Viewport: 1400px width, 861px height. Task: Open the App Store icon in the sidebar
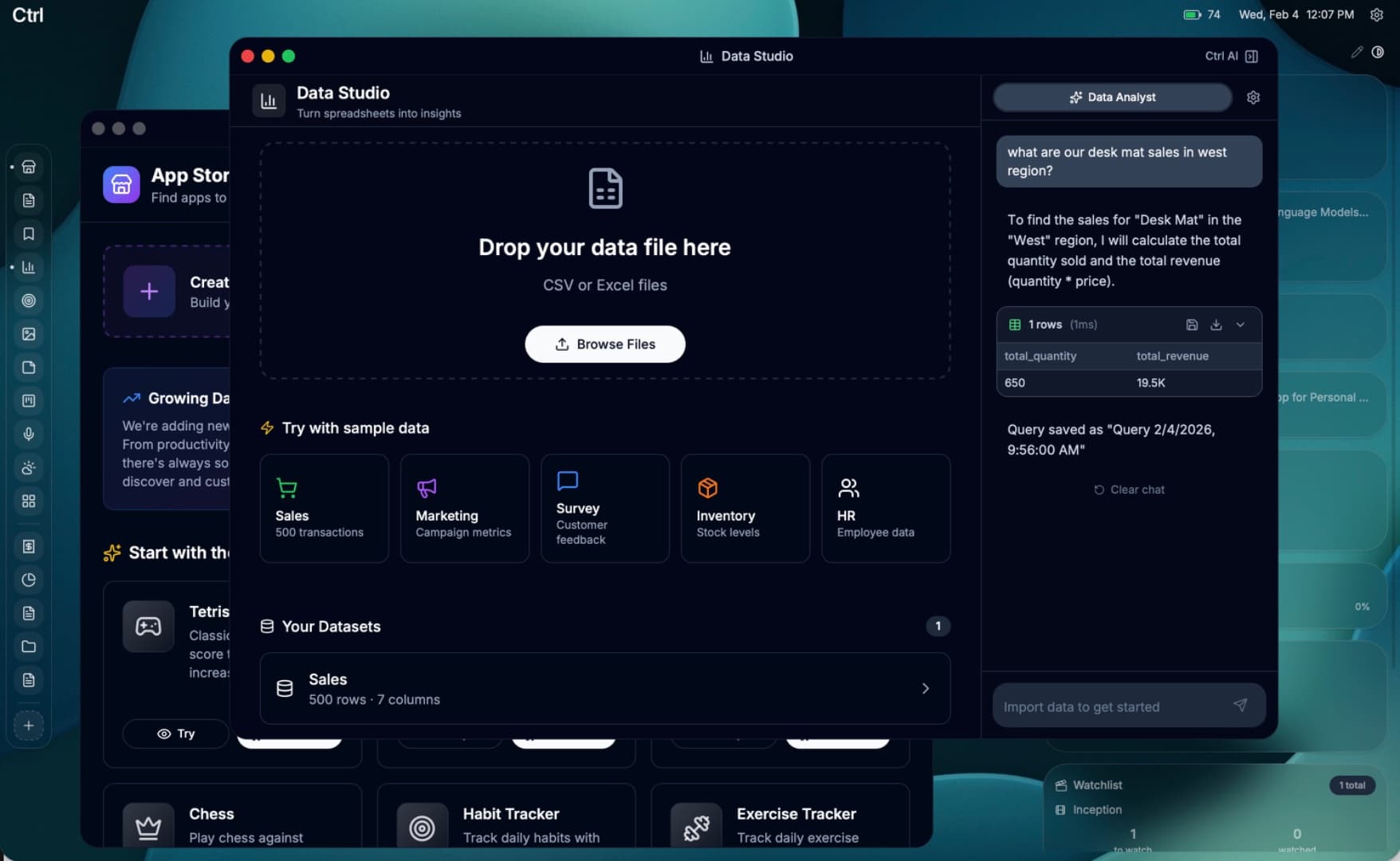tap(29, 167)
